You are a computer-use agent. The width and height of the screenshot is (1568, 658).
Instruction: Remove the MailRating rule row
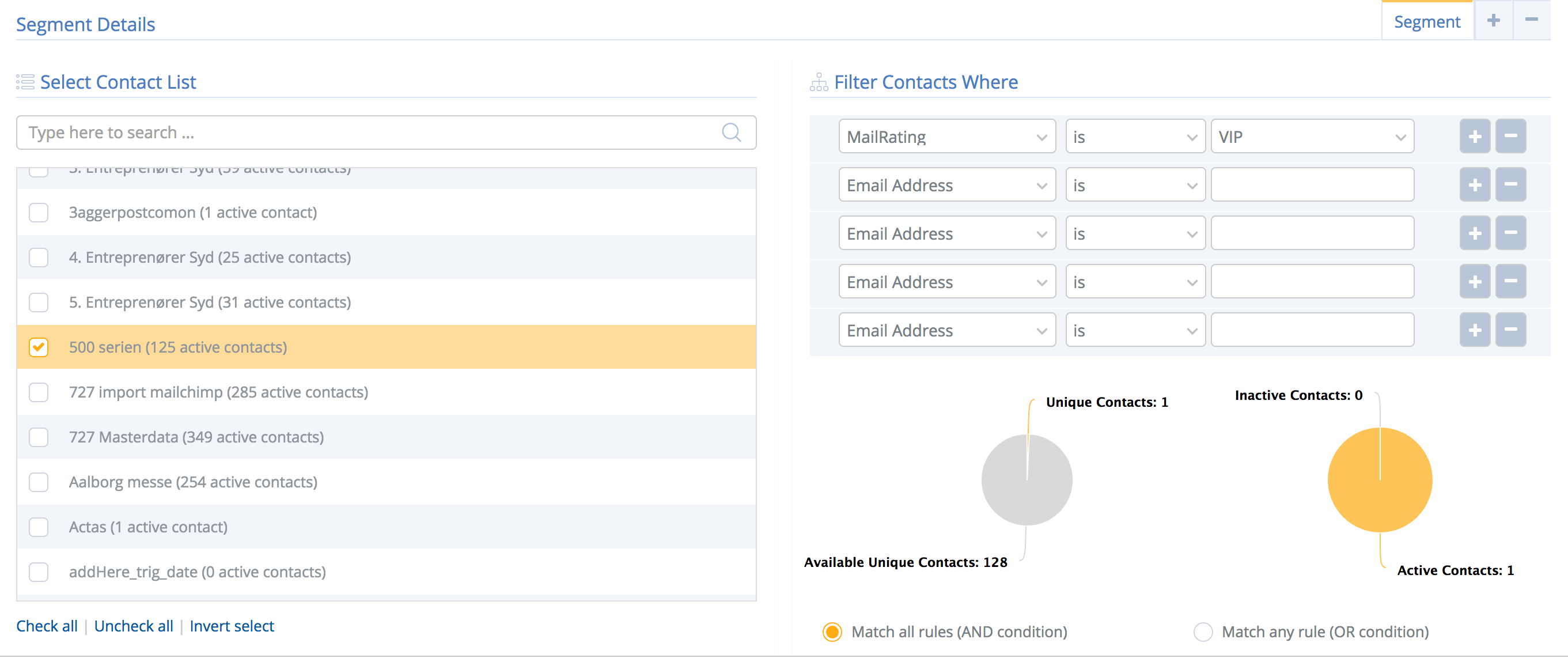click(1511, 137)
